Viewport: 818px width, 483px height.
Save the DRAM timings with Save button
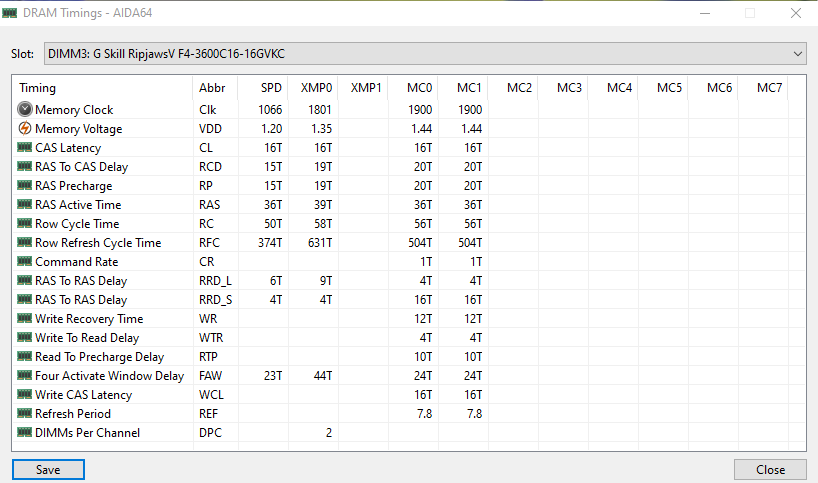[48, 469]
